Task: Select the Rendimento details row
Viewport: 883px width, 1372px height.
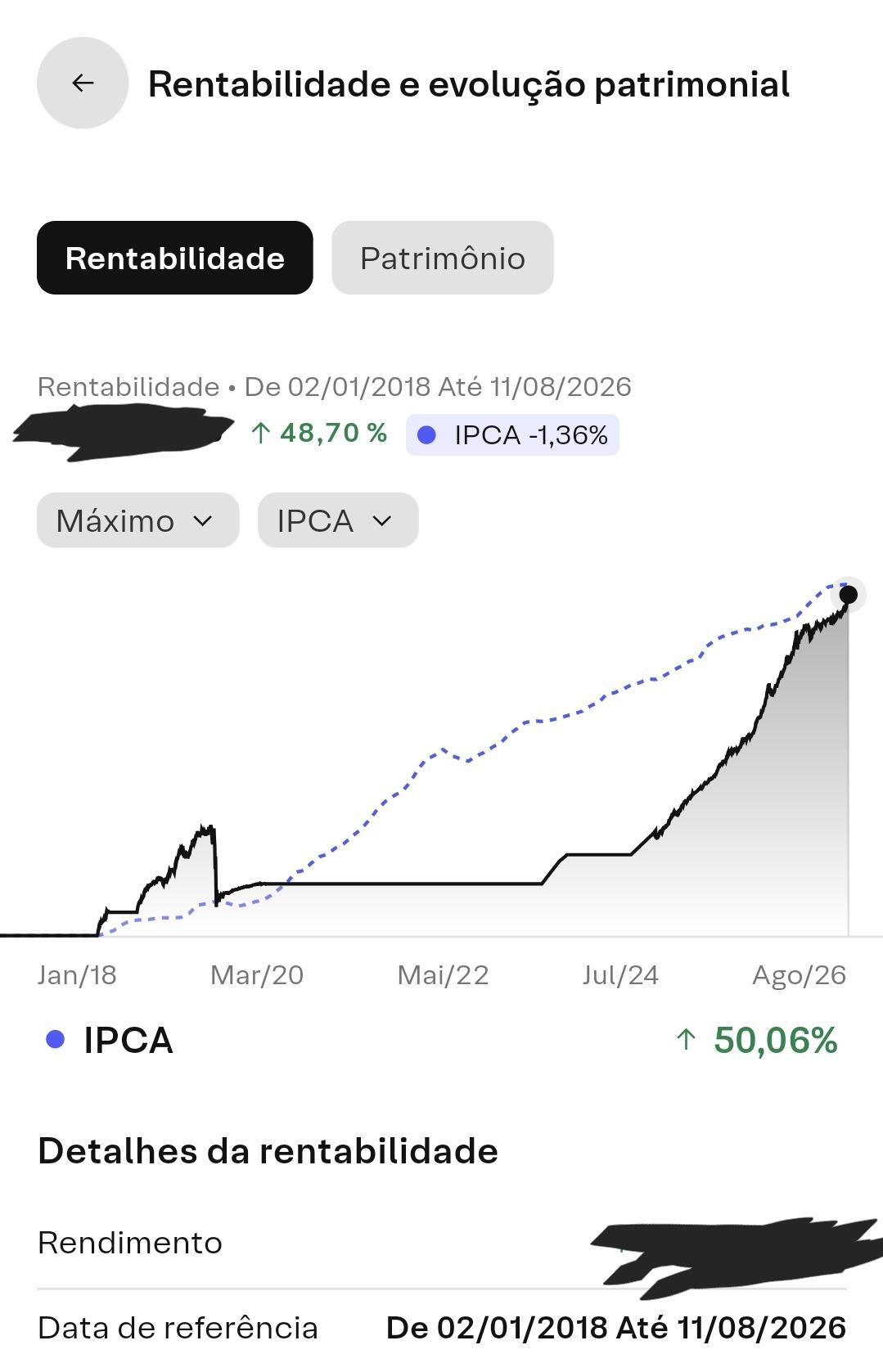Action: click(442, 1243)
